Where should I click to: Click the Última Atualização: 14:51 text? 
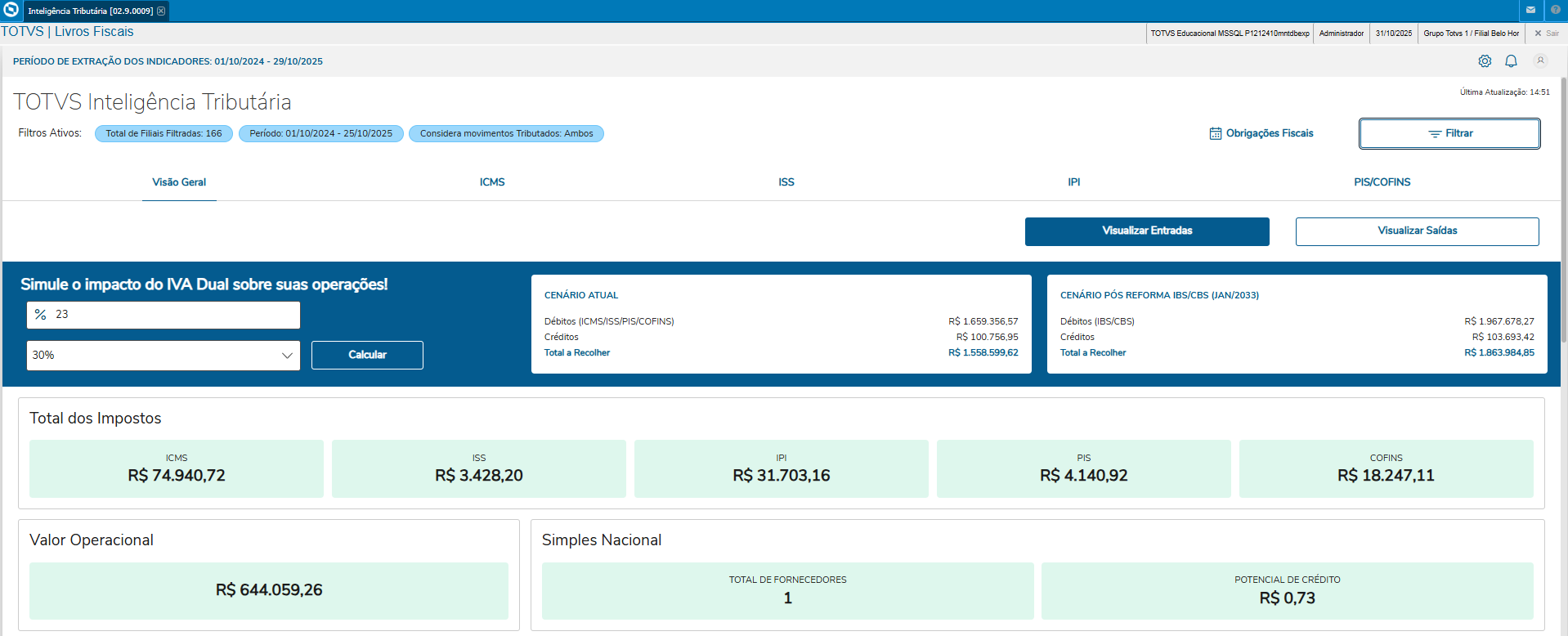1505,92
